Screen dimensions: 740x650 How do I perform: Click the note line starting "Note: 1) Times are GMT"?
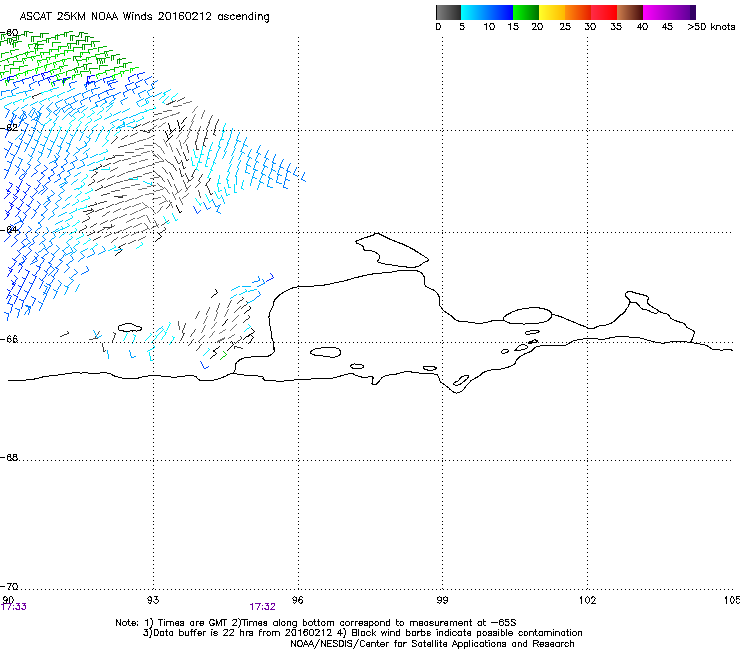tap(316, 623)
